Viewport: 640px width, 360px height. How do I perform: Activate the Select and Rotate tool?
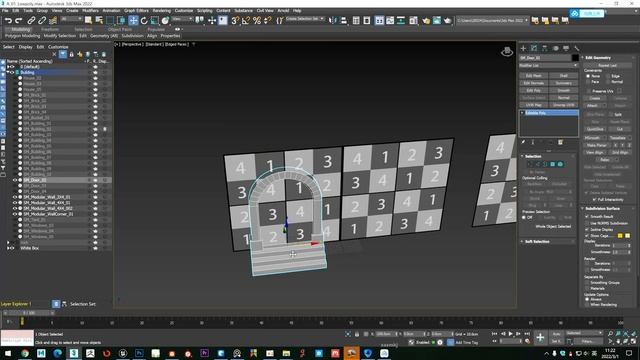144,20
